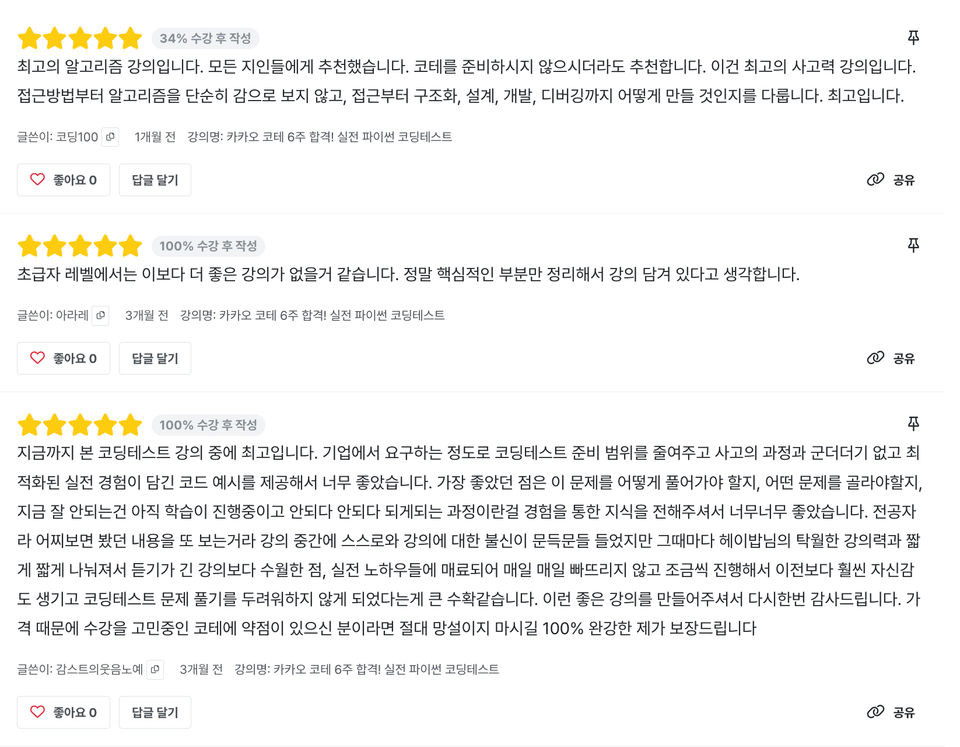
Task: Share the first review link
Action: coord(891,180)
